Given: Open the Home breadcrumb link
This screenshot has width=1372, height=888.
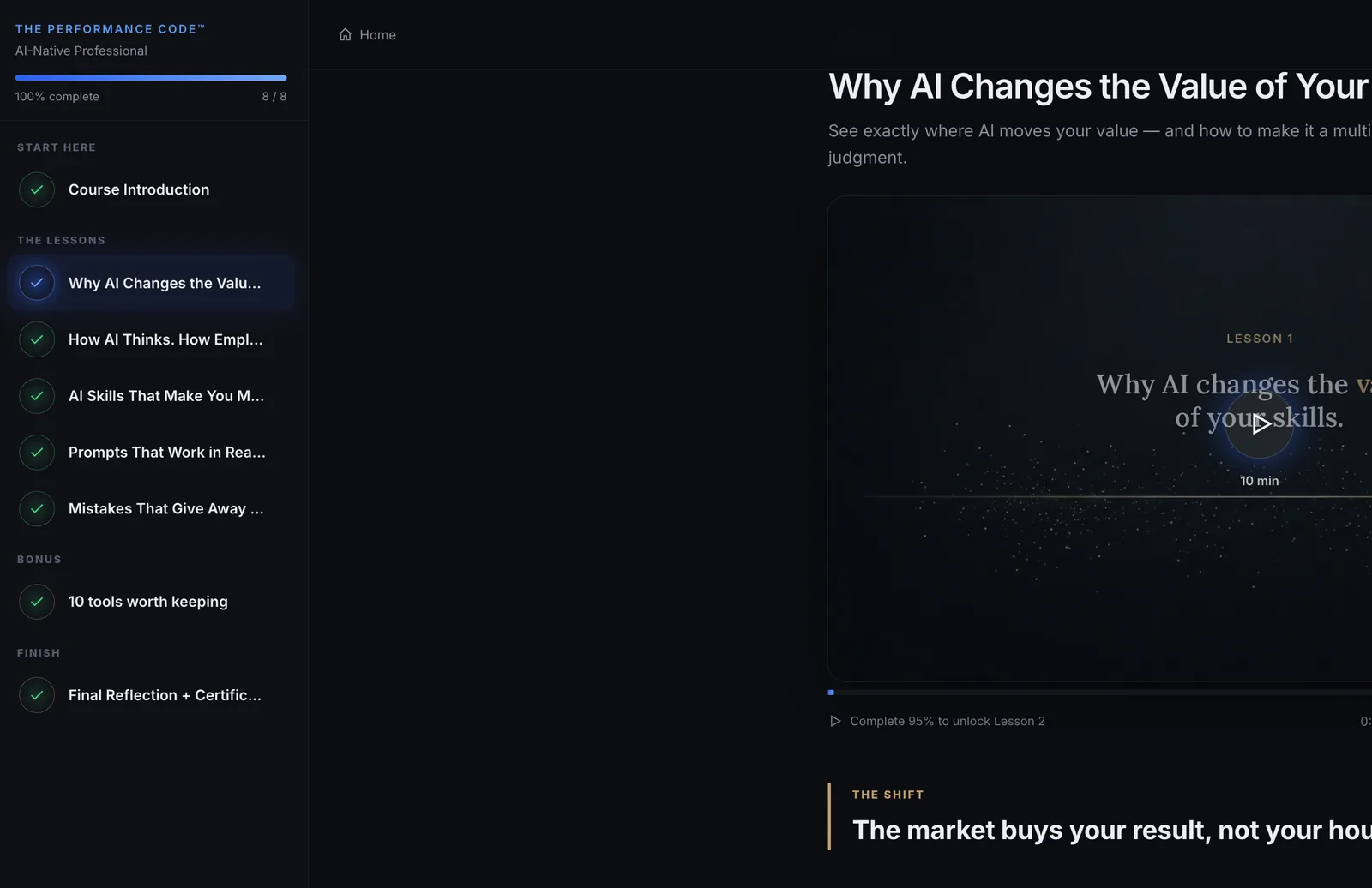Looking at the screenshot, I should tap(367, 34).
